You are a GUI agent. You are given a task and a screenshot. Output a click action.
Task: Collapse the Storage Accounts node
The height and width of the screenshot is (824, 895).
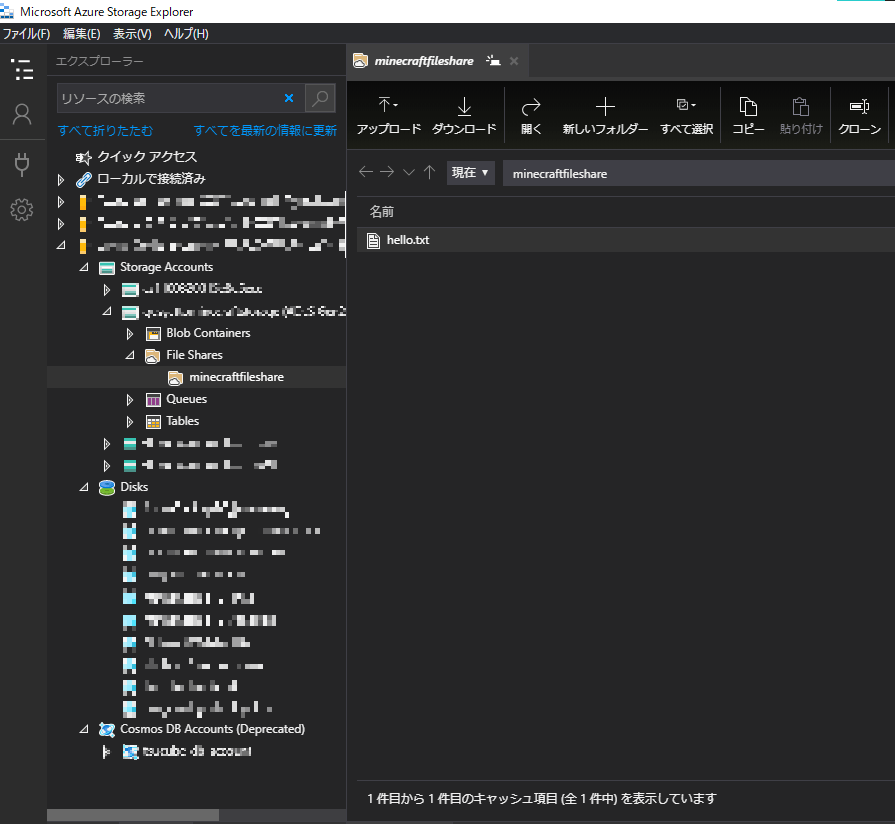coord(84,267)
